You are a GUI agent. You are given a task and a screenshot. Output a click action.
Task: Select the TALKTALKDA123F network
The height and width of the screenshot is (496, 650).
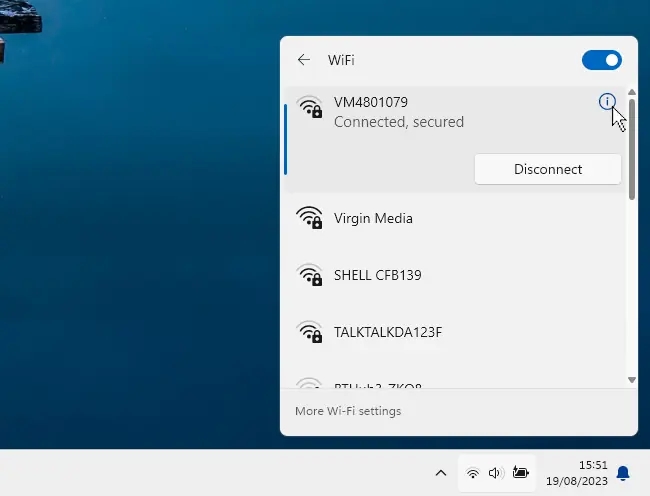coord(455,332)
